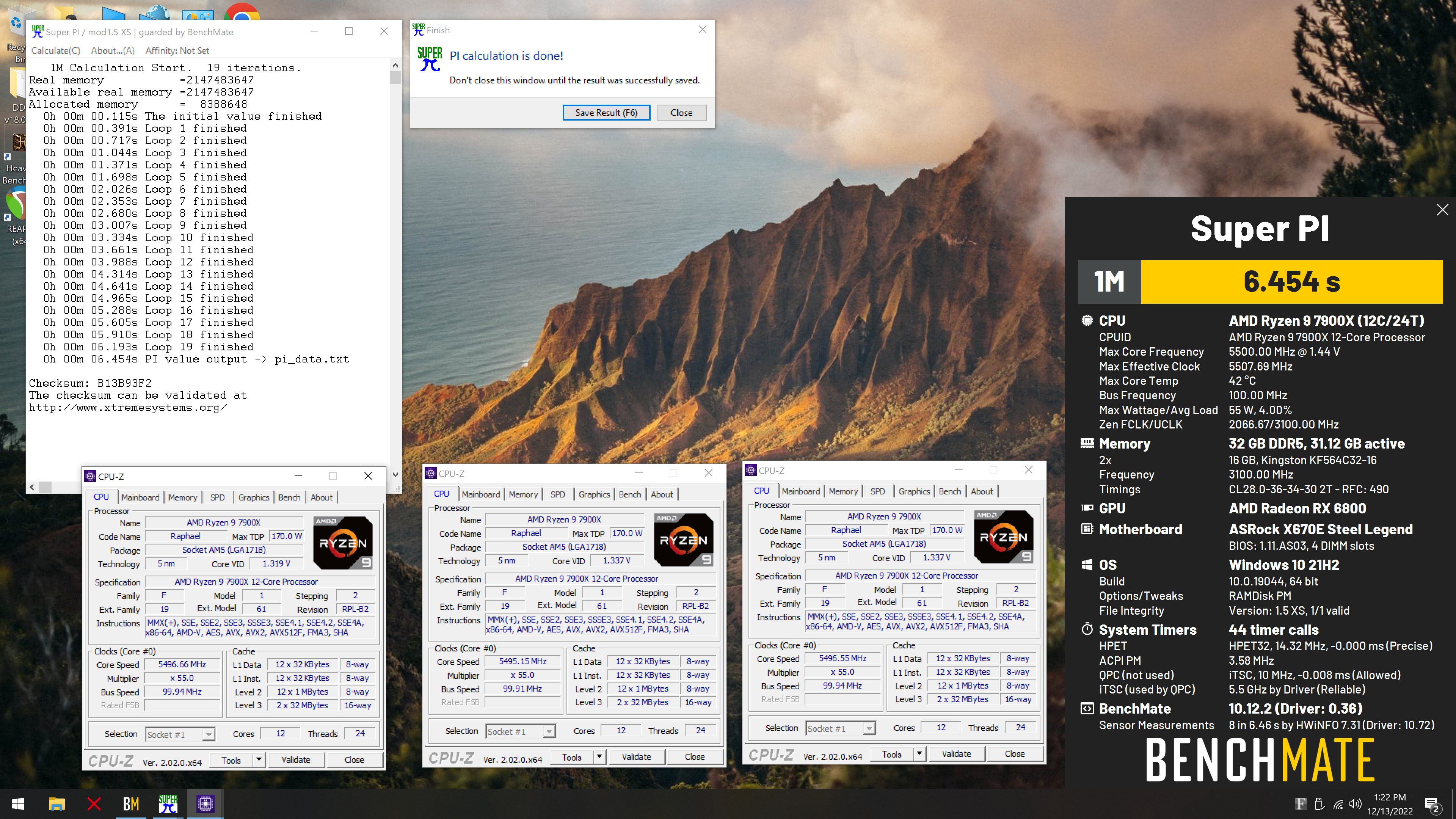The height and width of the screenshot is (819, 1456).
Task: Open Socket #1 selection in rightmost CPU-Z
Action: pos(841,728)
